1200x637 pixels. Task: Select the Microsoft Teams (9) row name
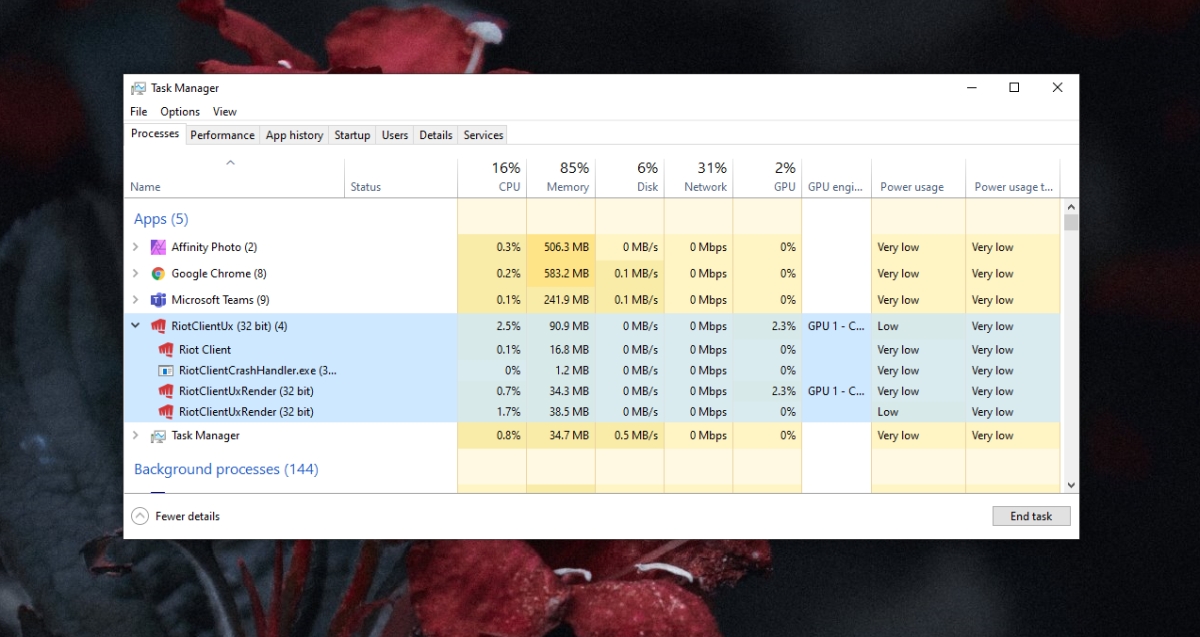220,300
